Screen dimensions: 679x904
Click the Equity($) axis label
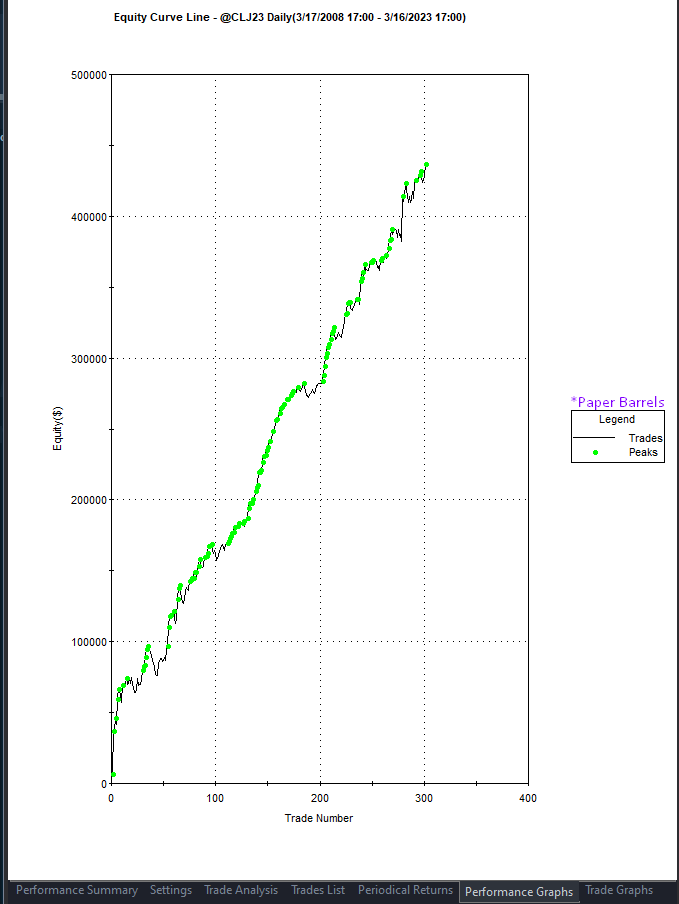57,428
